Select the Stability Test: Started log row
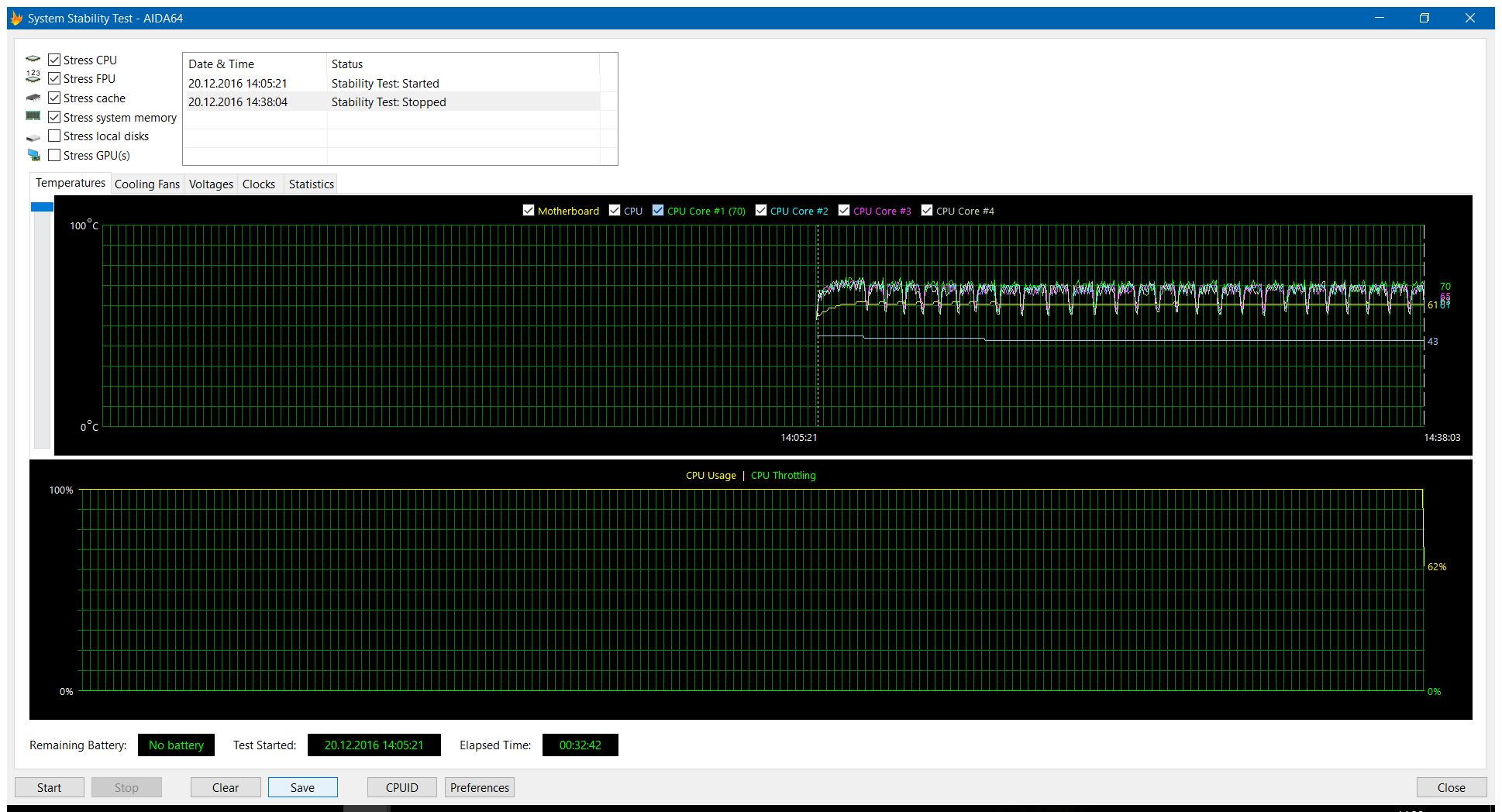 pos(391,83)
